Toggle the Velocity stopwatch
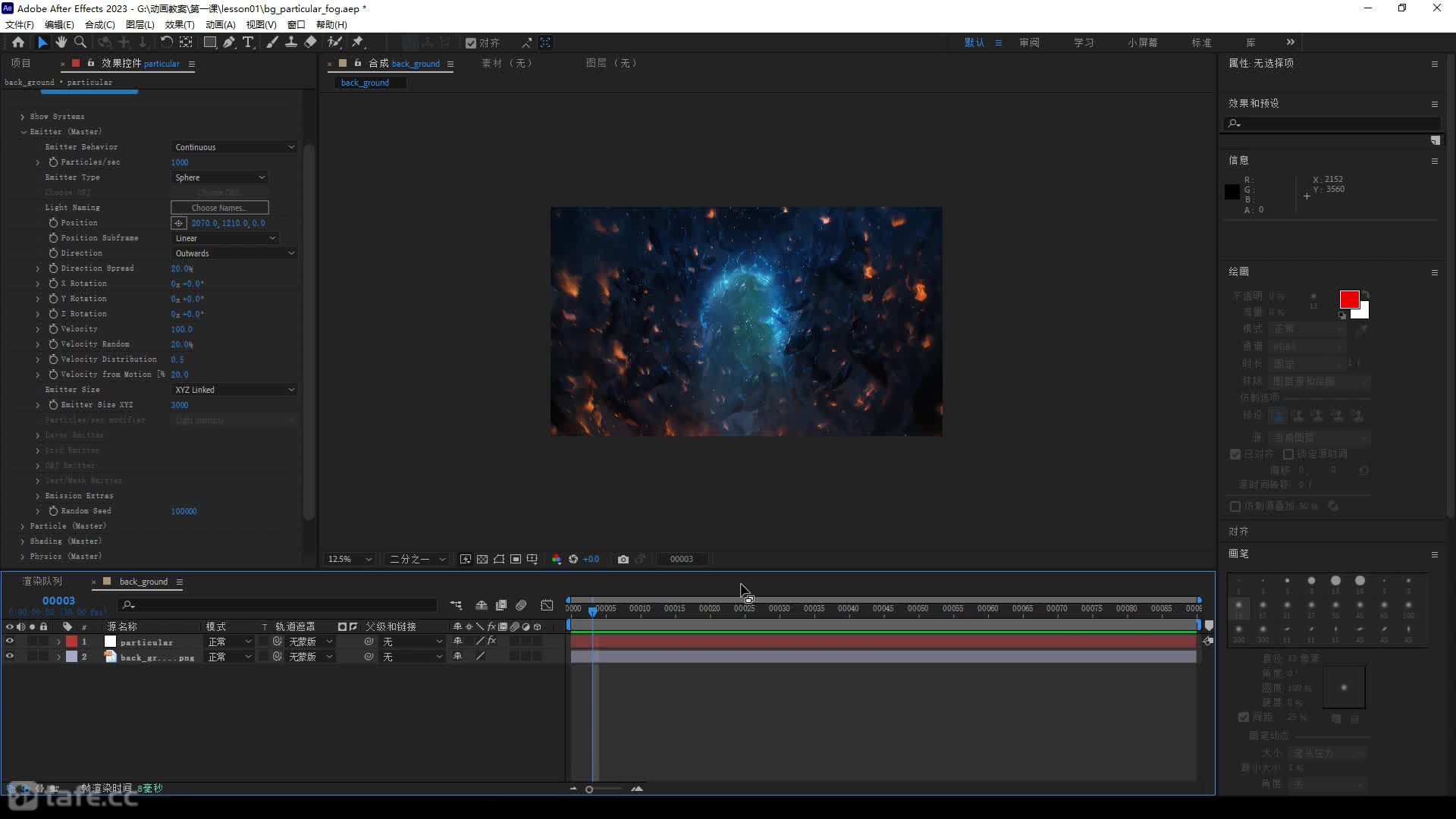 click(53, 329)
